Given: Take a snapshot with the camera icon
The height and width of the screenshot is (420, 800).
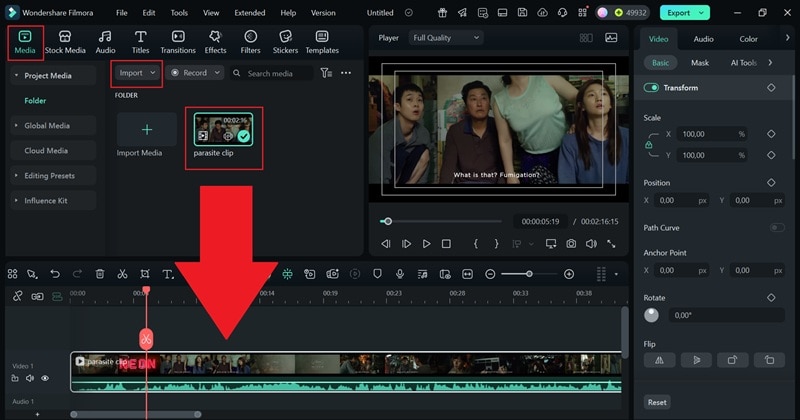Looking at the screenshot, I should (571, 244).
